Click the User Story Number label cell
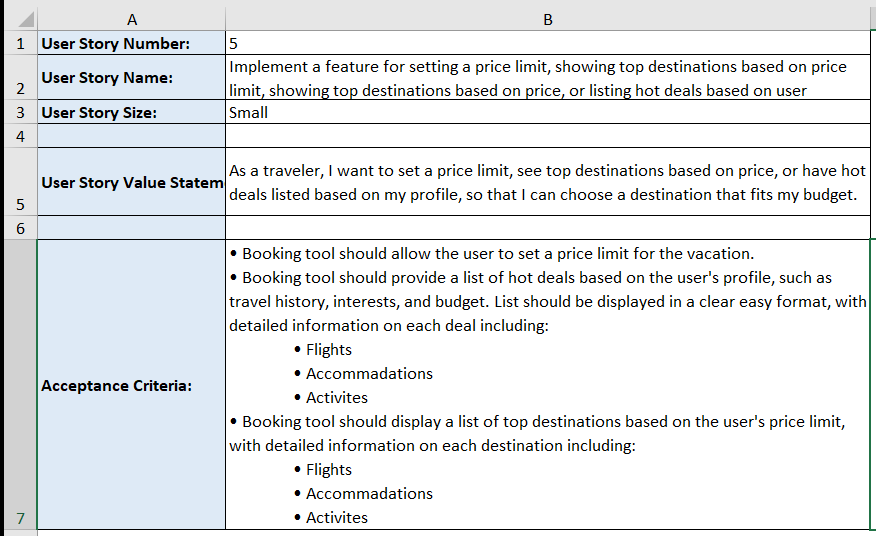Viewport: 876px width, 536px height. coord(131,43)
